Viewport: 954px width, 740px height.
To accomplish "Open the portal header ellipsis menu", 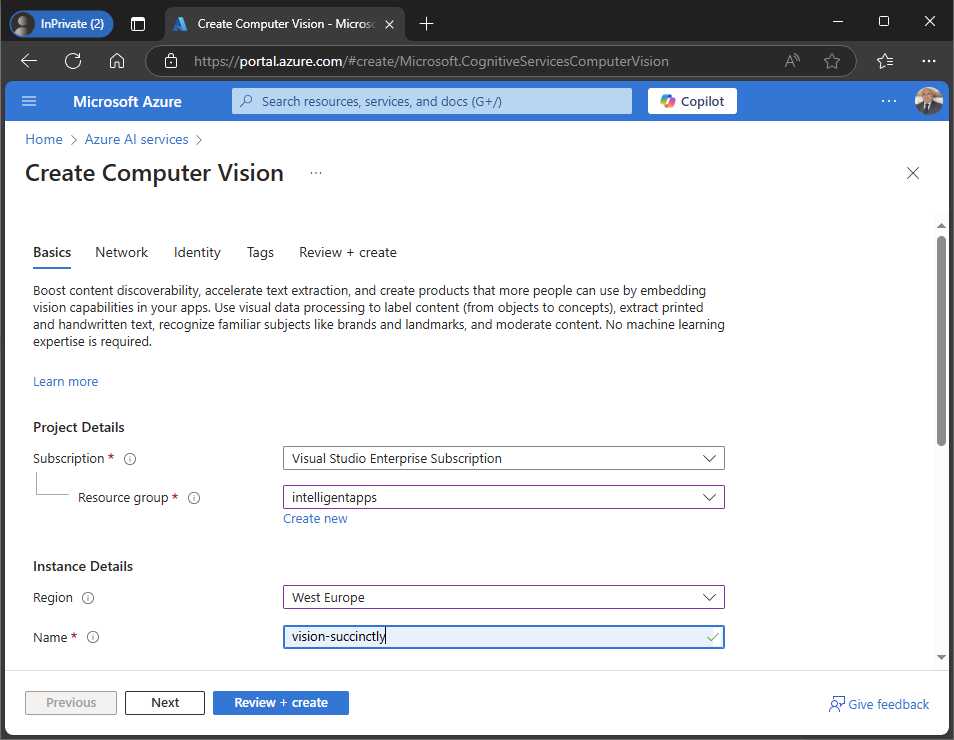I will click(x=888, y=101).
